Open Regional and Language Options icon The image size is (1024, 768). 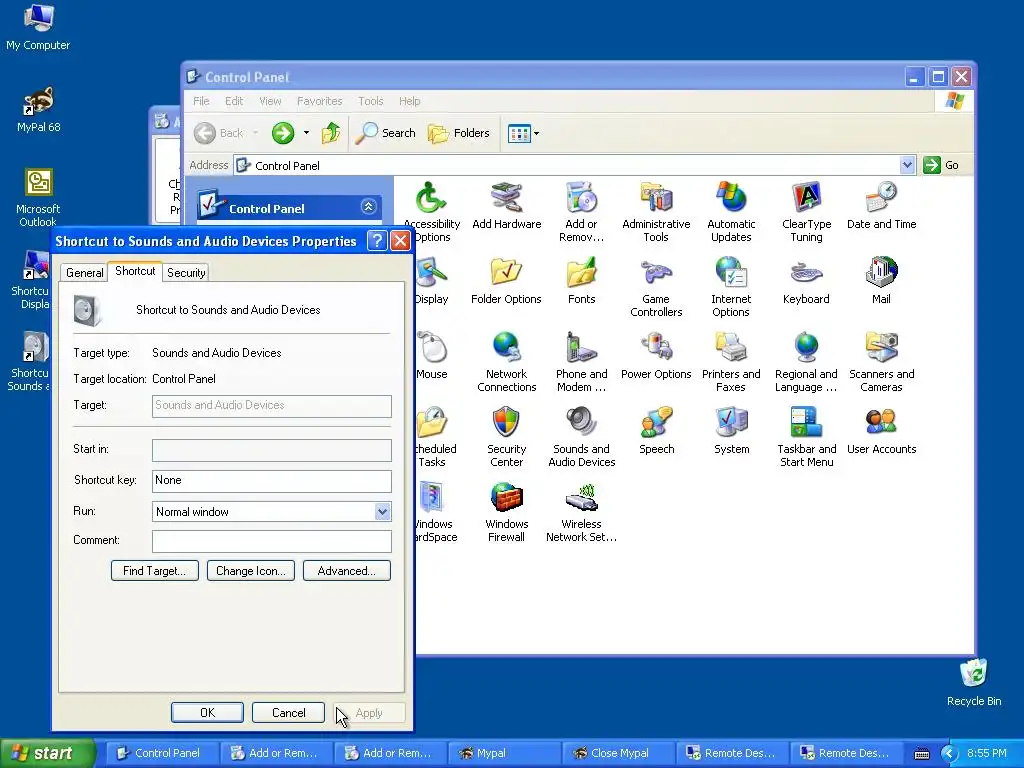click(x=807, y=362)
